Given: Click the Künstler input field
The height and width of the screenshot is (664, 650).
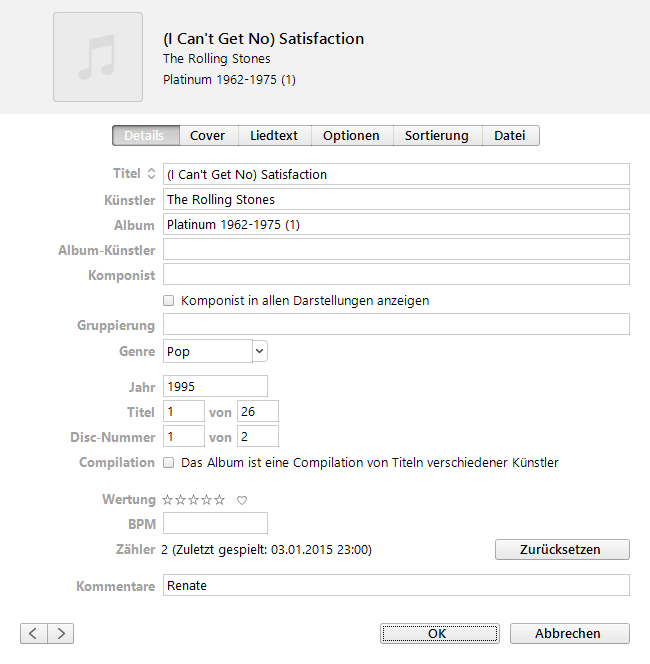Looking at the screenshot, I should click(396, 199).
